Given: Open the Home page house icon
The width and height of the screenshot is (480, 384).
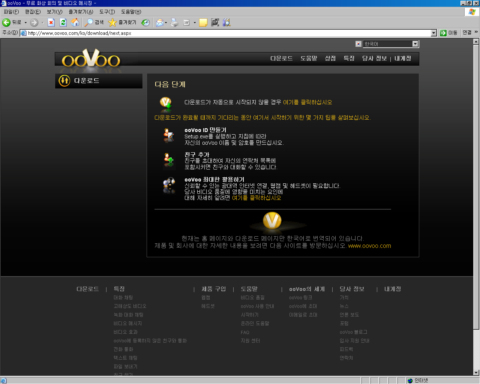Looking at the screenshot, I should tap(75, 22).
